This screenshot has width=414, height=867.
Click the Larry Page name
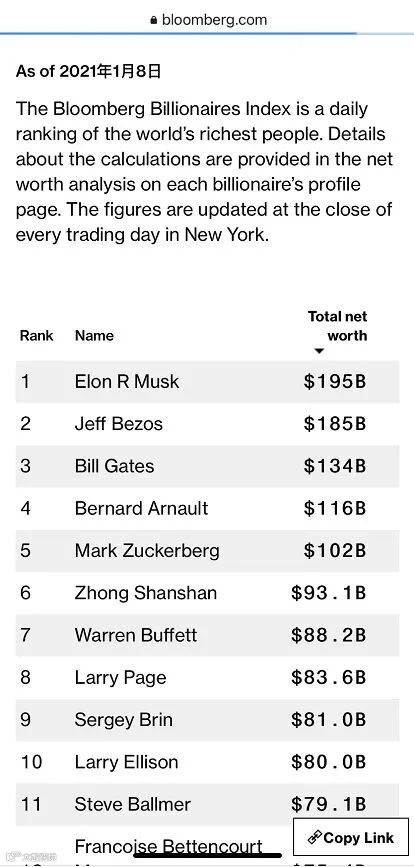(120, 677)
